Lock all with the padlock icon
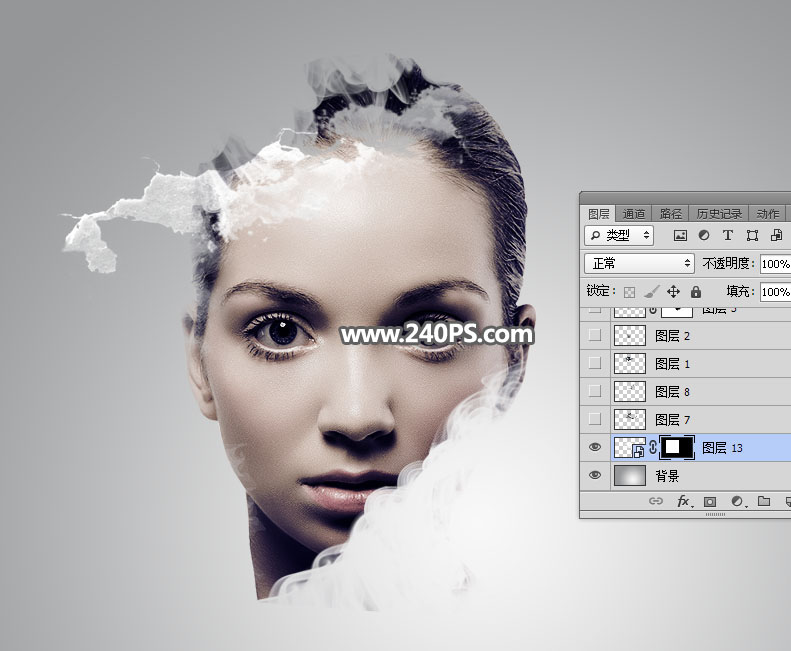Viewport: 791px width, 651px height. (696, 292)
